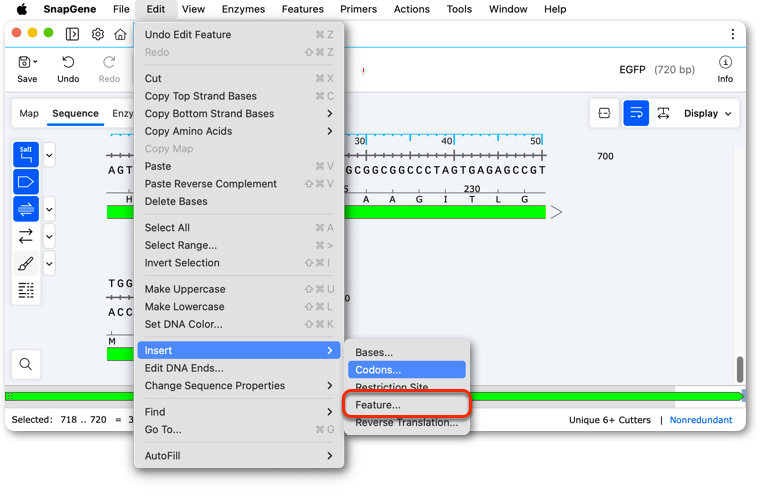The height and width of the screenshot is (501, 762).
Task: Open the Tools menu
Action: [x=459, y=9]
